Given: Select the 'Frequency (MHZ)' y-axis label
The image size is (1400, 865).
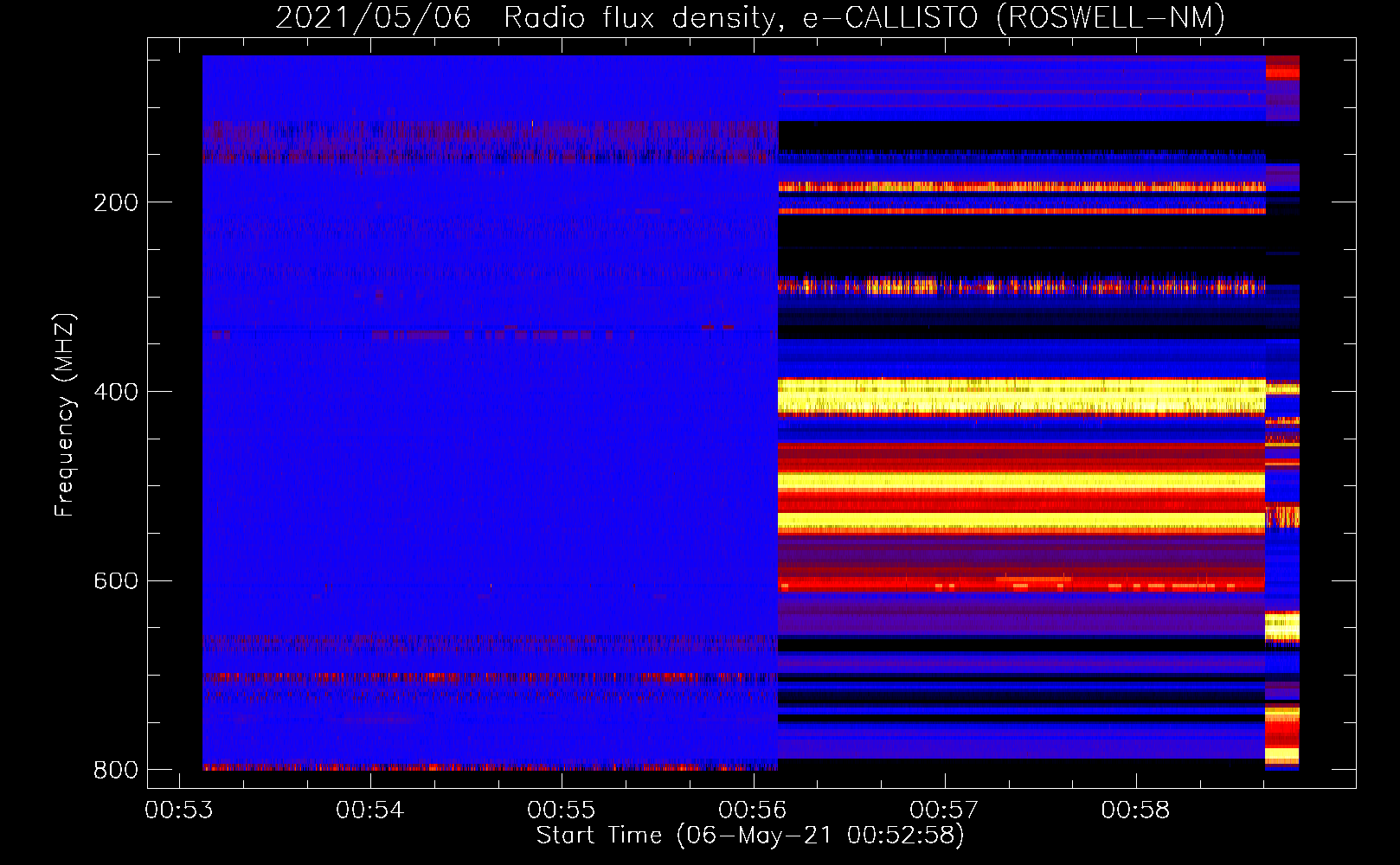Looking at the screenshot, I should pos(65,415).
